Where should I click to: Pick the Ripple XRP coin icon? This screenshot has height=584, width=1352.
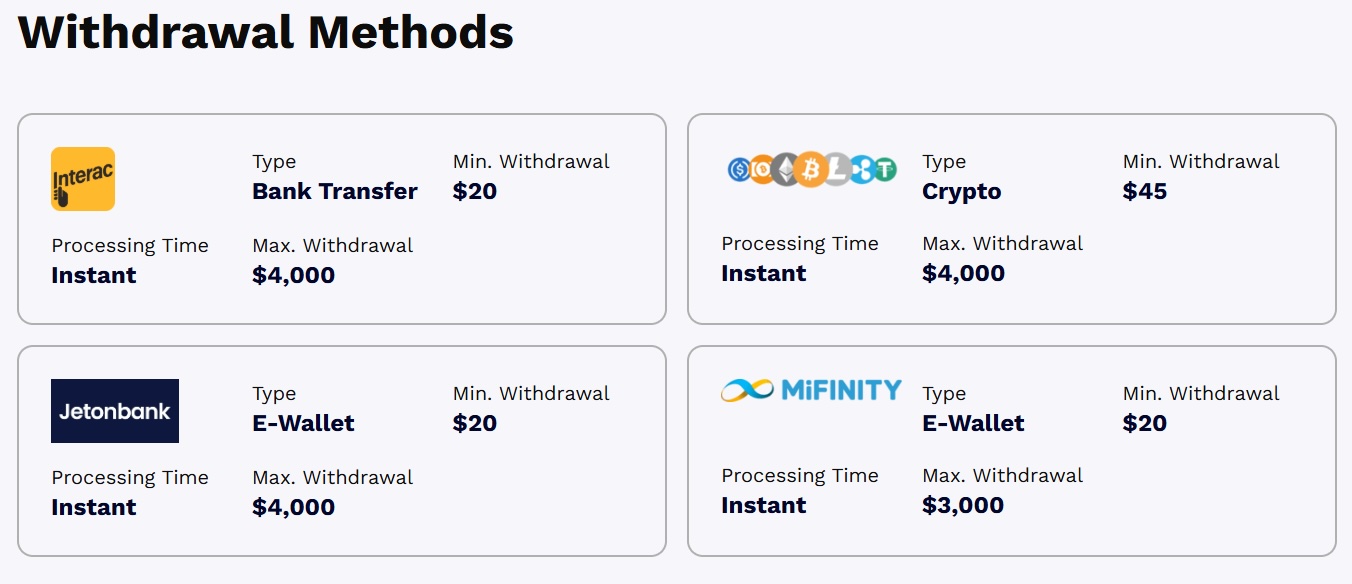864,169
